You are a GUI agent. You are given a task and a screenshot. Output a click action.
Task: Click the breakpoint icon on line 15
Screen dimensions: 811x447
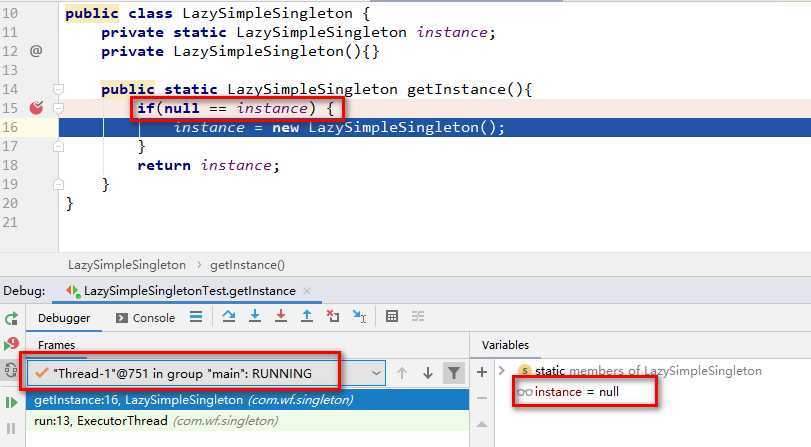tap(36, 108)
